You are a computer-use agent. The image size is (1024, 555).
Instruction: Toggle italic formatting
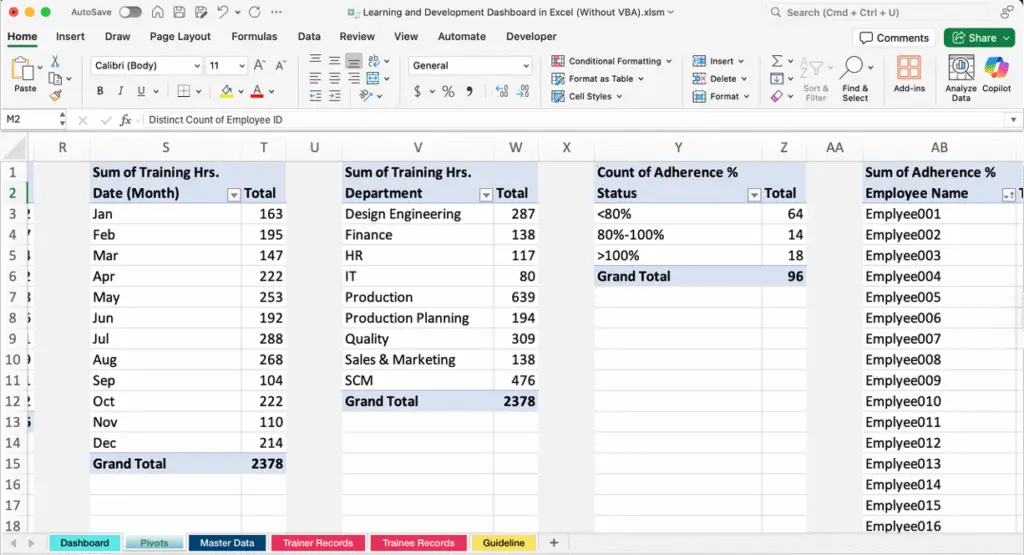121,92
